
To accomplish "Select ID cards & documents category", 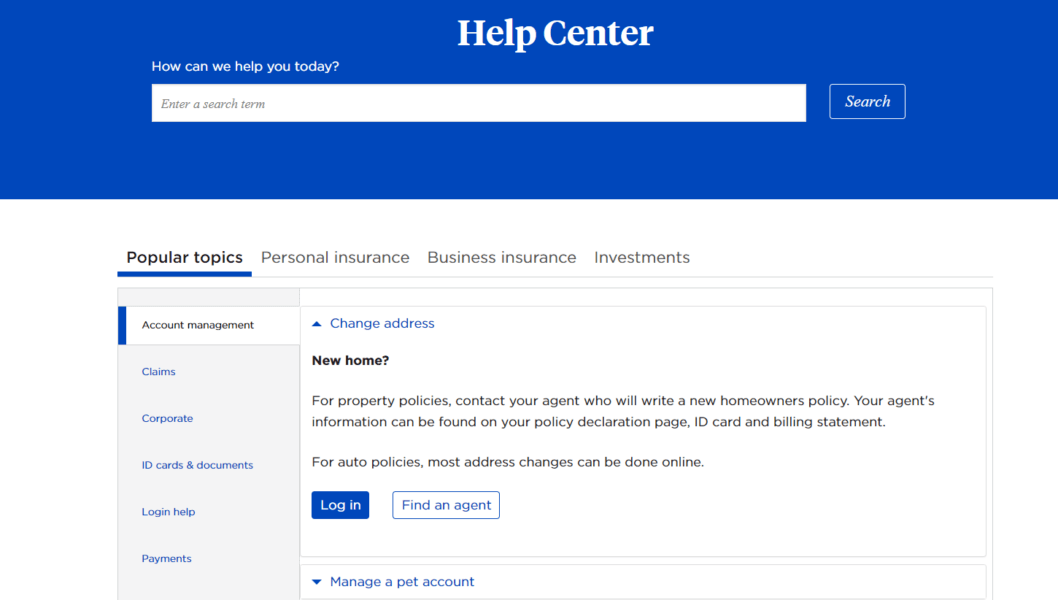I will click(x=197, y=465).
